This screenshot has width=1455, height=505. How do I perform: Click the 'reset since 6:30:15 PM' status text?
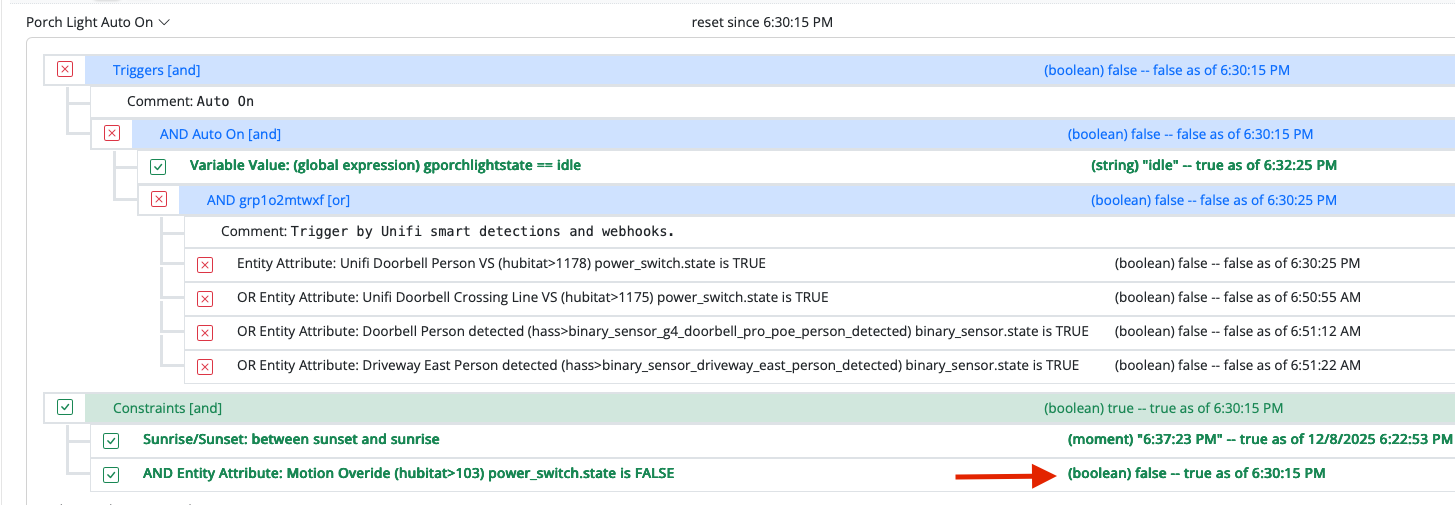coord(762,21)
